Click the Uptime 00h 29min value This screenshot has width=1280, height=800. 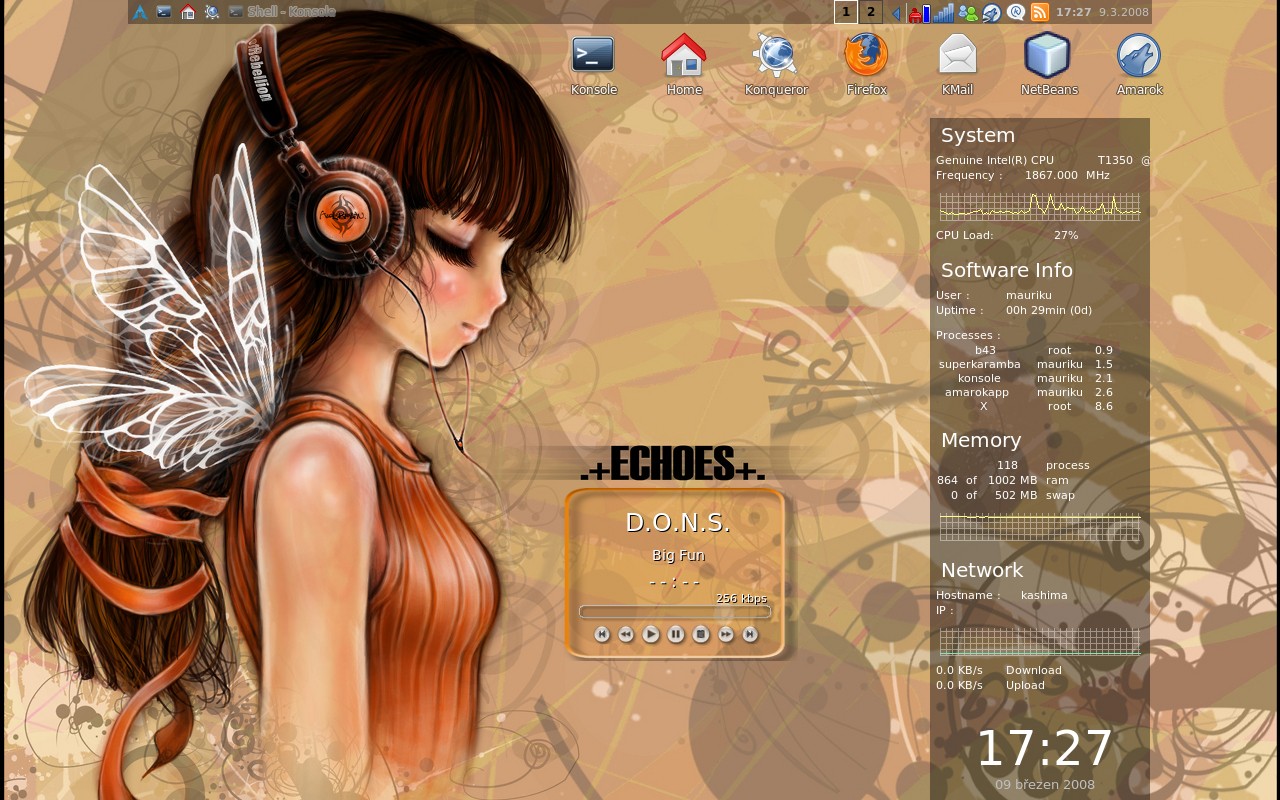[1049, 310]
